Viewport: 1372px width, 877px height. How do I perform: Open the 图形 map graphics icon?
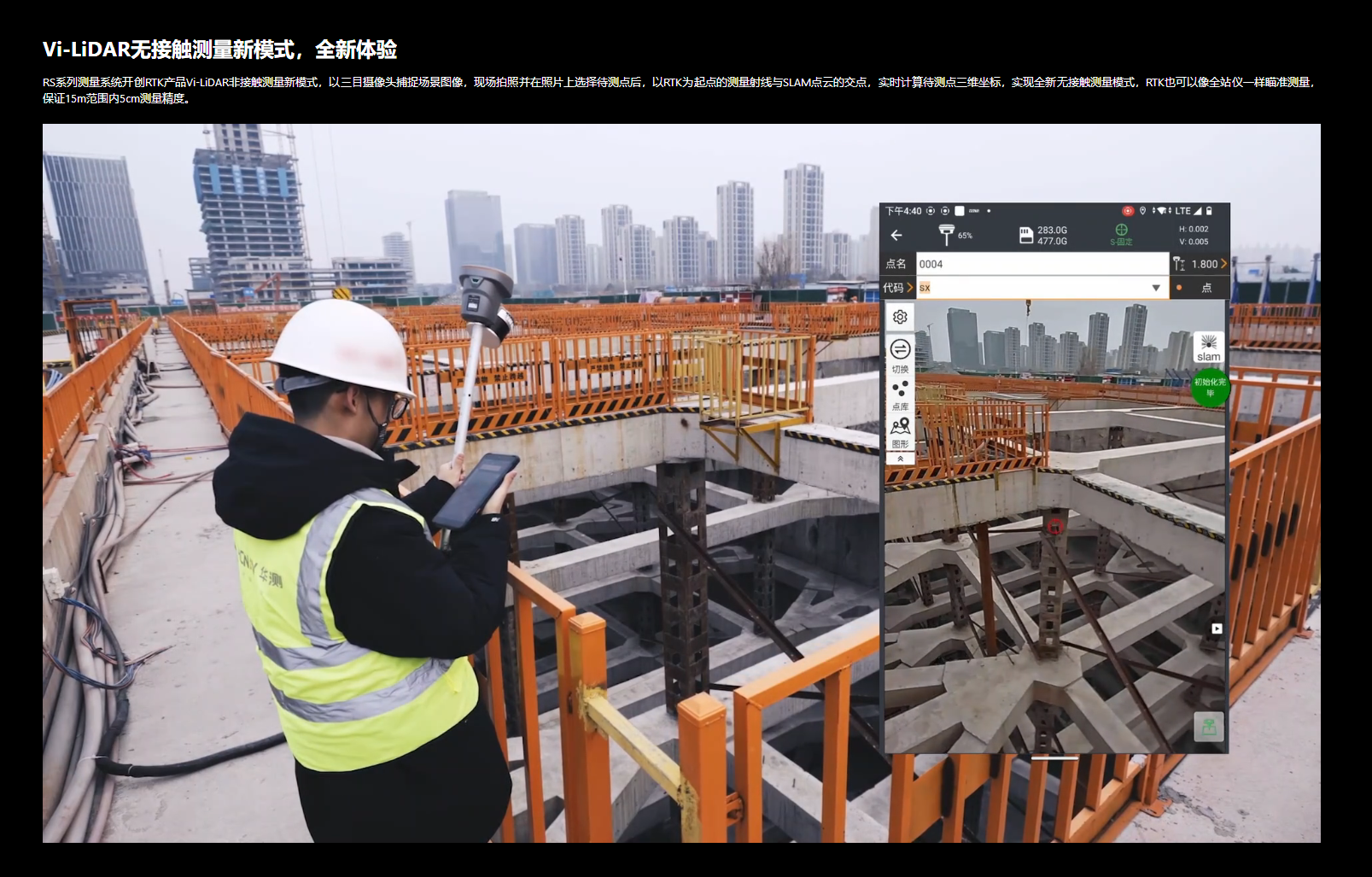901,430
